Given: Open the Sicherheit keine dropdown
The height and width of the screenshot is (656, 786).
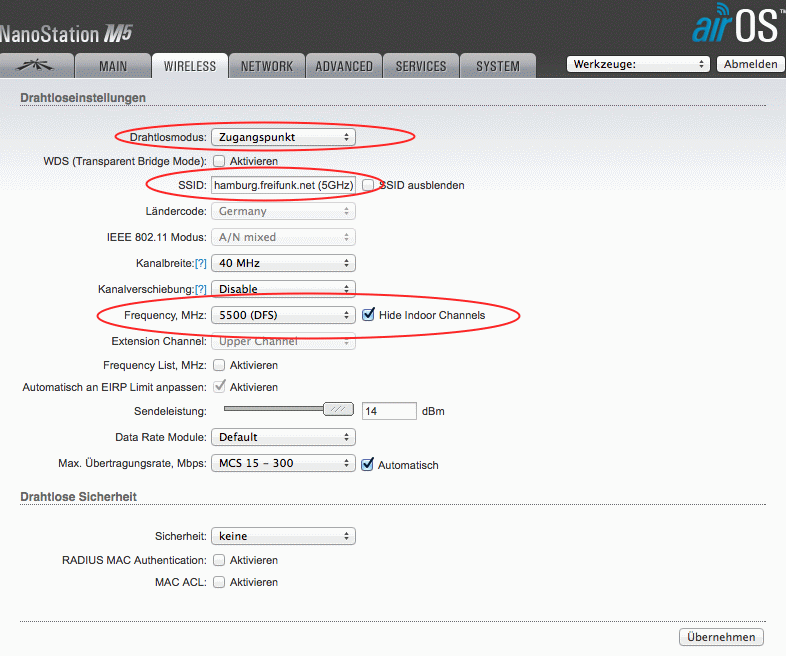Looking at the screenshot, I should (x=283, y=536).
